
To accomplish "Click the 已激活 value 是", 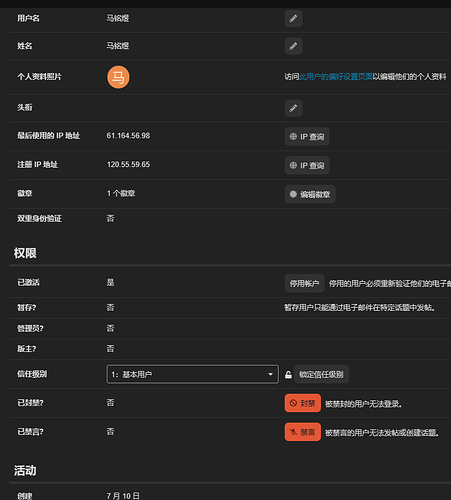I will [110, 282].
